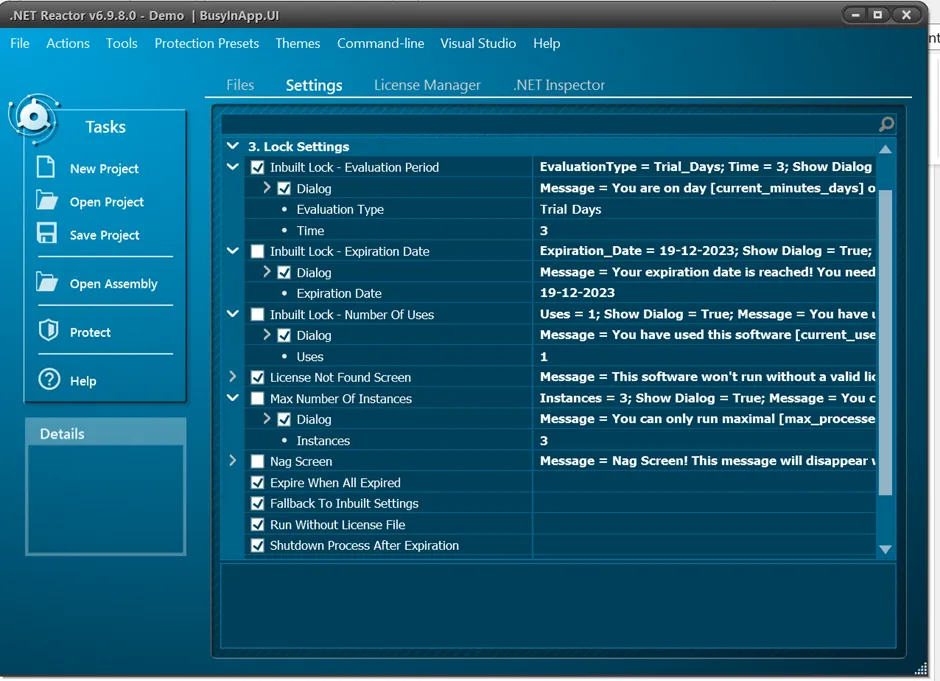
Task: Click the .NET Reactor logo icon
Action: (34, 117)
